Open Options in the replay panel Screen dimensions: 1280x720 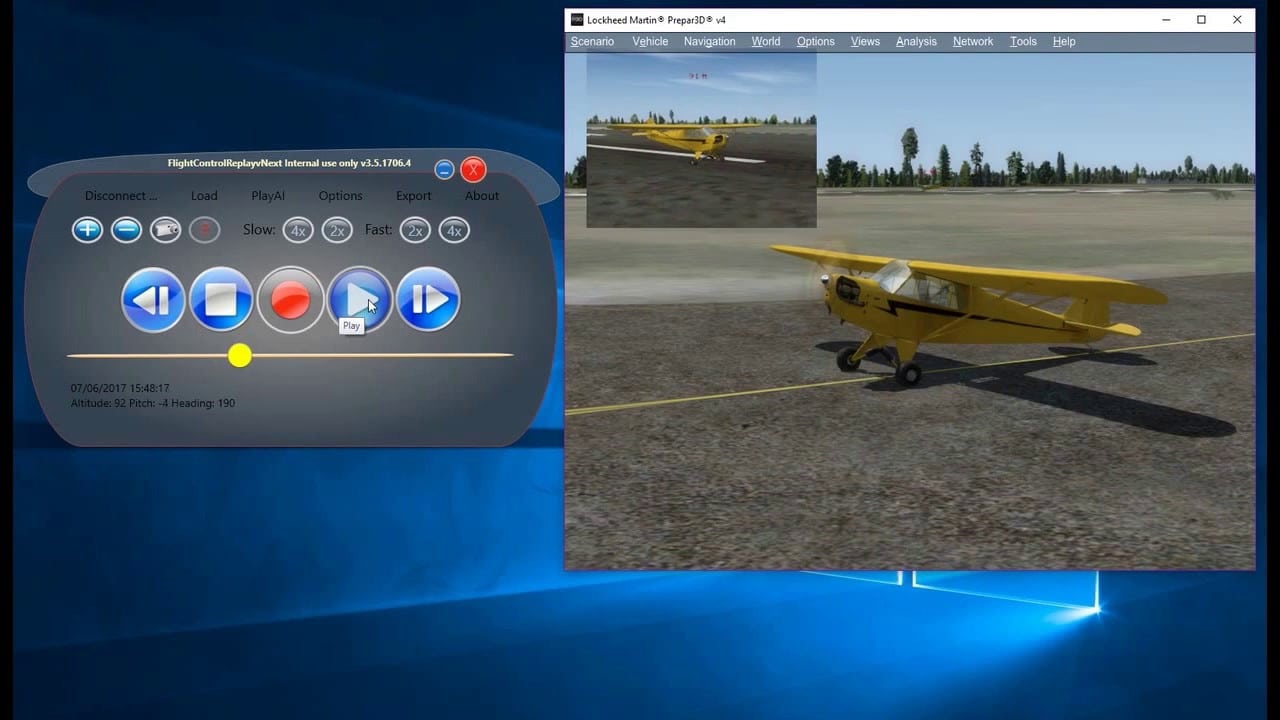(340, 196)
